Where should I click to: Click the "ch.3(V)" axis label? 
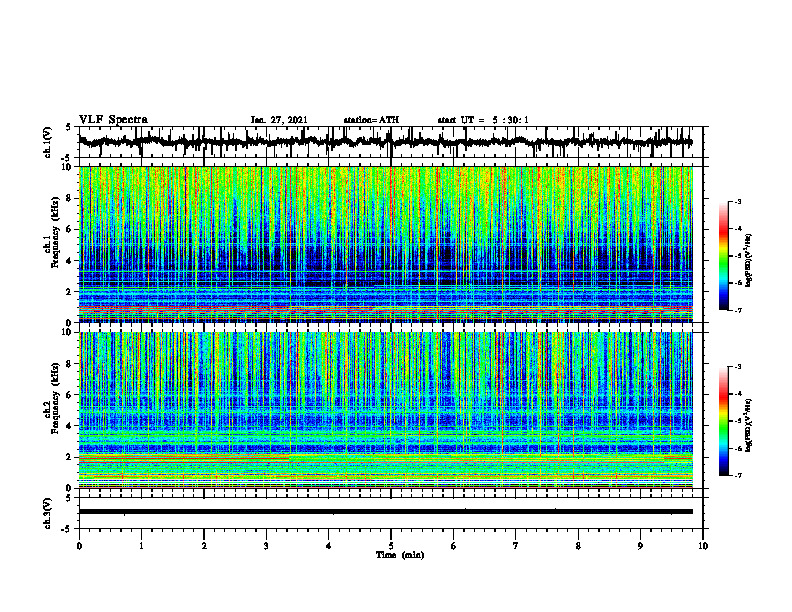point(47,514)
